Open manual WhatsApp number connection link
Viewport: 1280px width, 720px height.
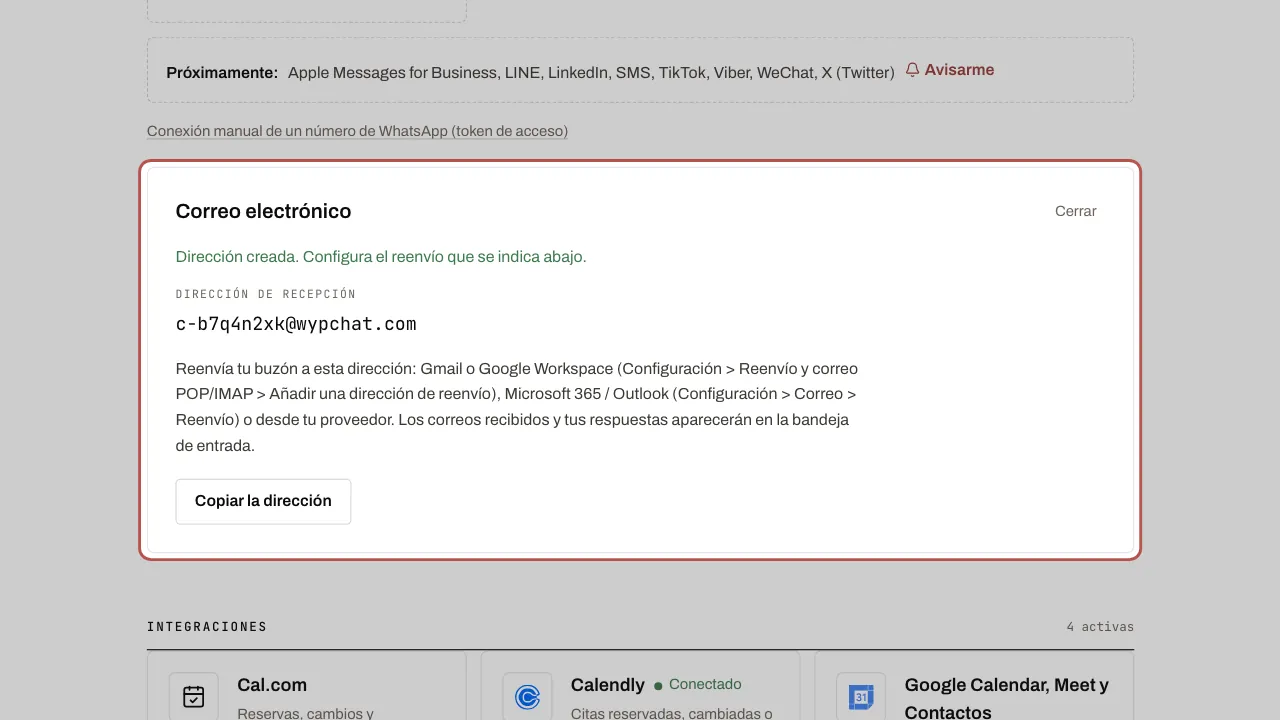point(357,131)
